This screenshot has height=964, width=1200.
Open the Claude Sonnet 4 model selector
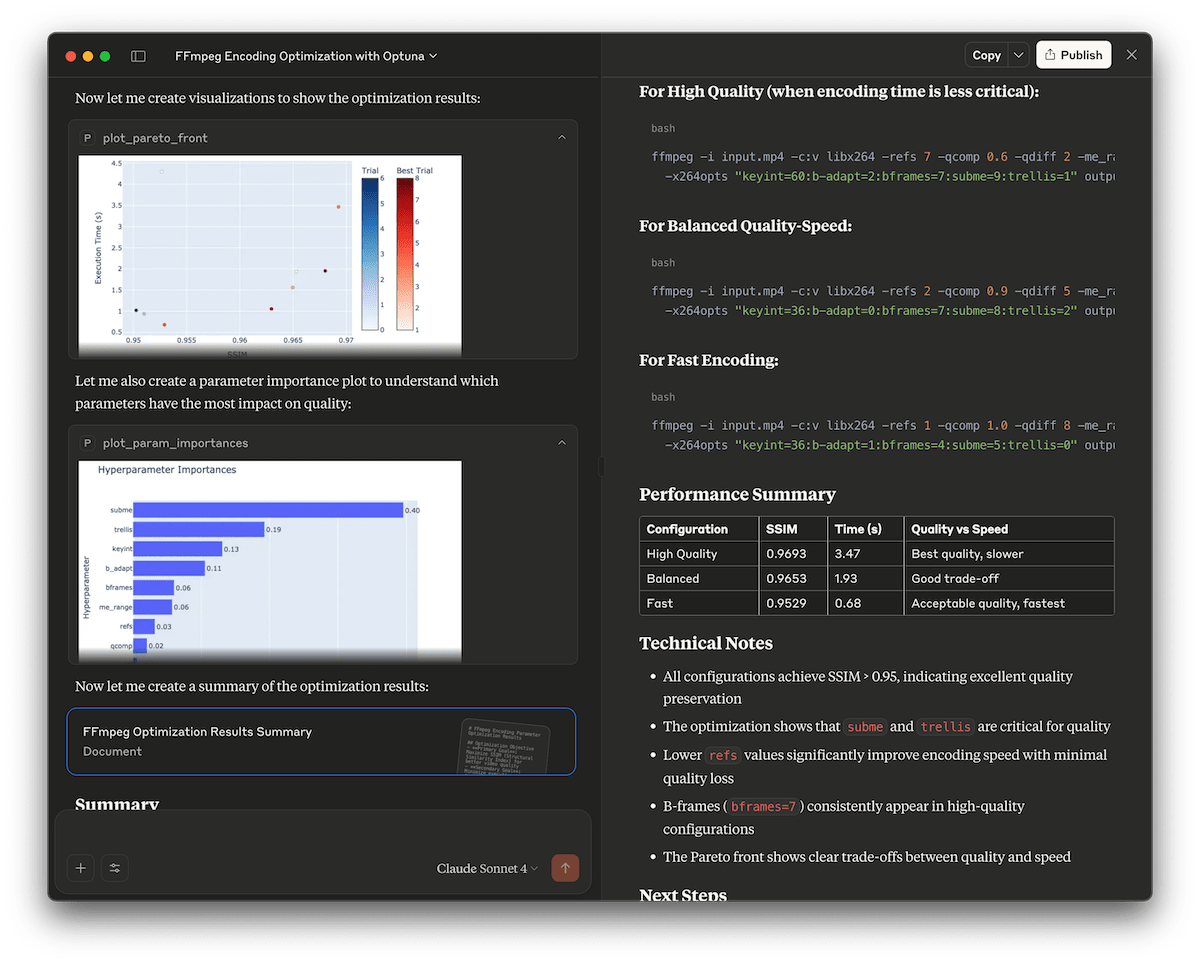[487, 868]
